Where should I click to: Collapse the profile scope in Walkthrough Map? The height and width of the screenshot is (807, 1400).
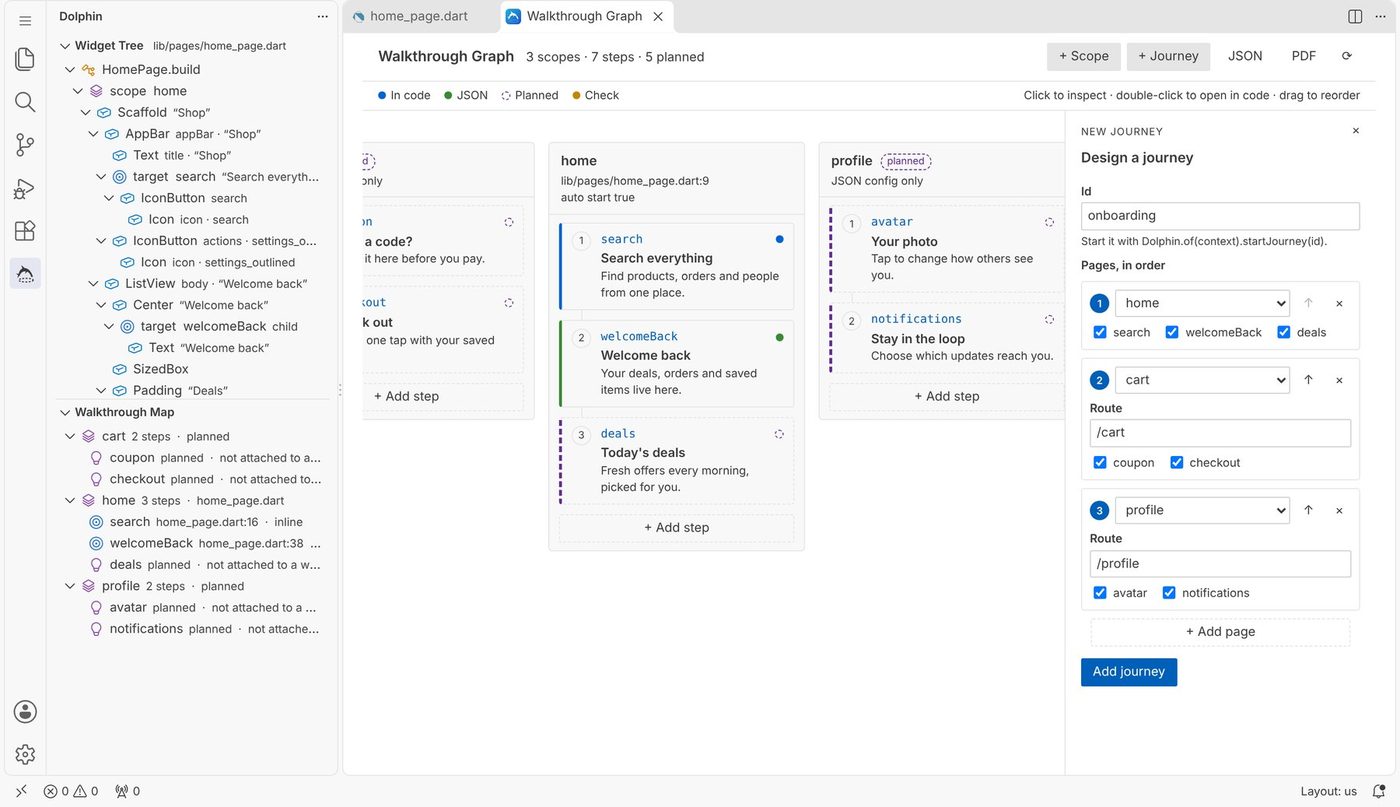point(70,586)
